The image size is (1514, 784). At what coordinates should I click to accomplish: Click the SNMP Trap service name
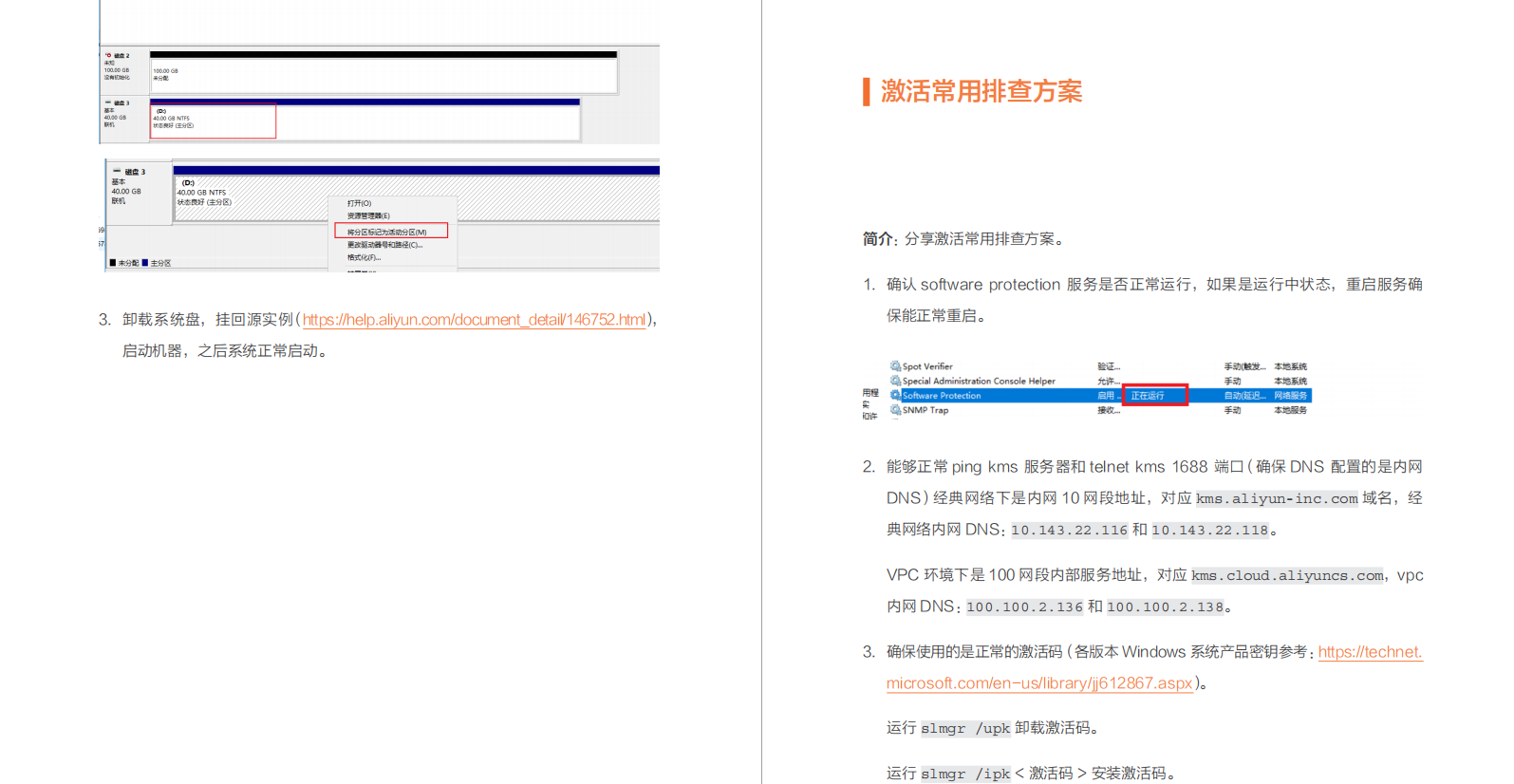click(925, 410)
